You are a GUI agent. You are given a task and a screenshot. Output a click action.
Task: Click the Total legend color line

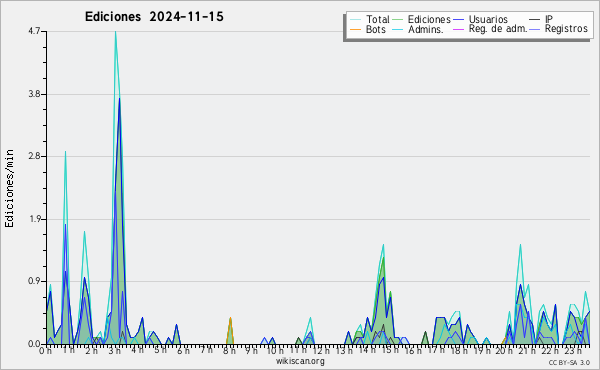coord(355,20)
